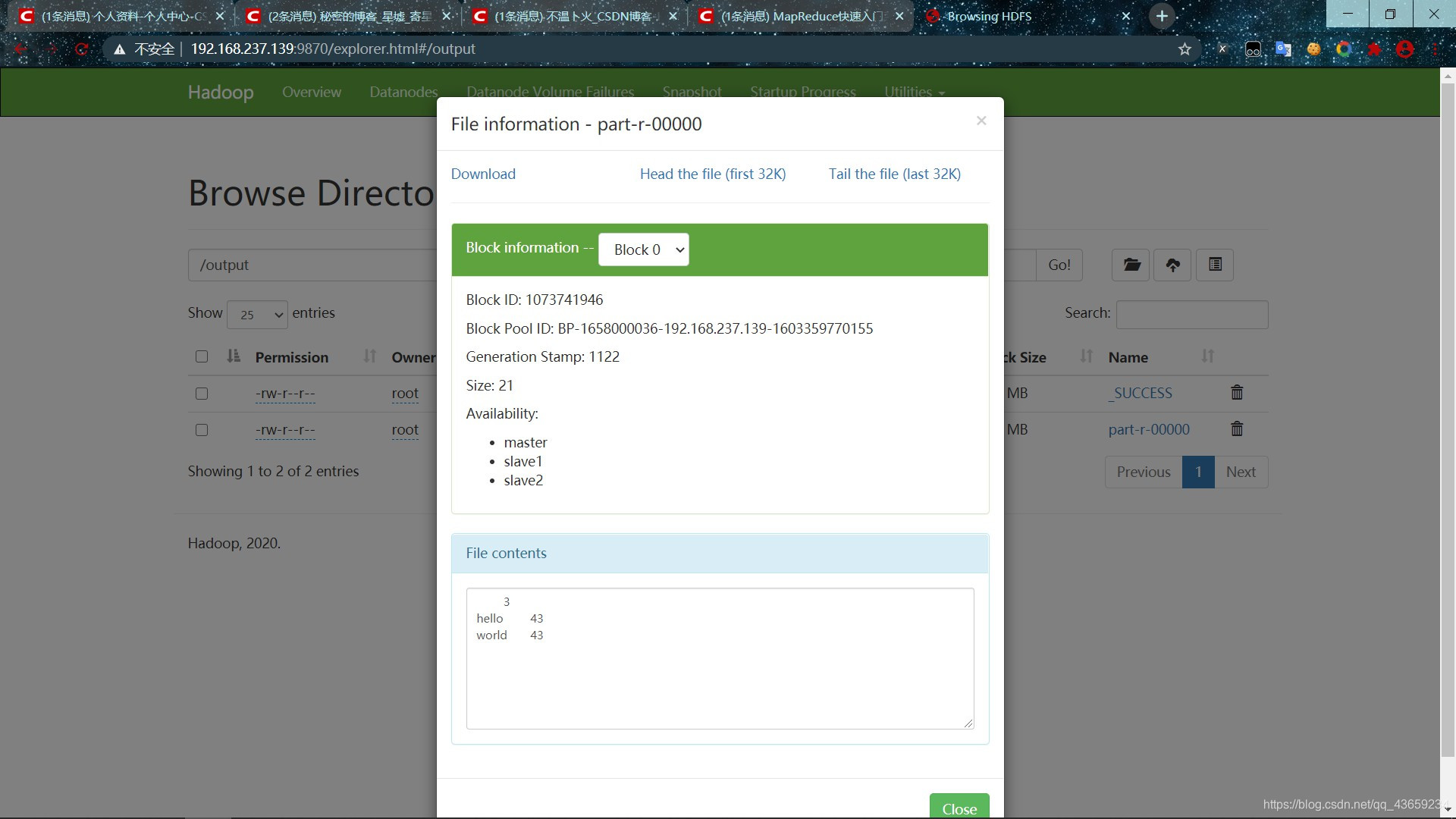Select Block 0 from block dropdown
The height and width of the screenshot is (819, 1456).
click(644, 249)
